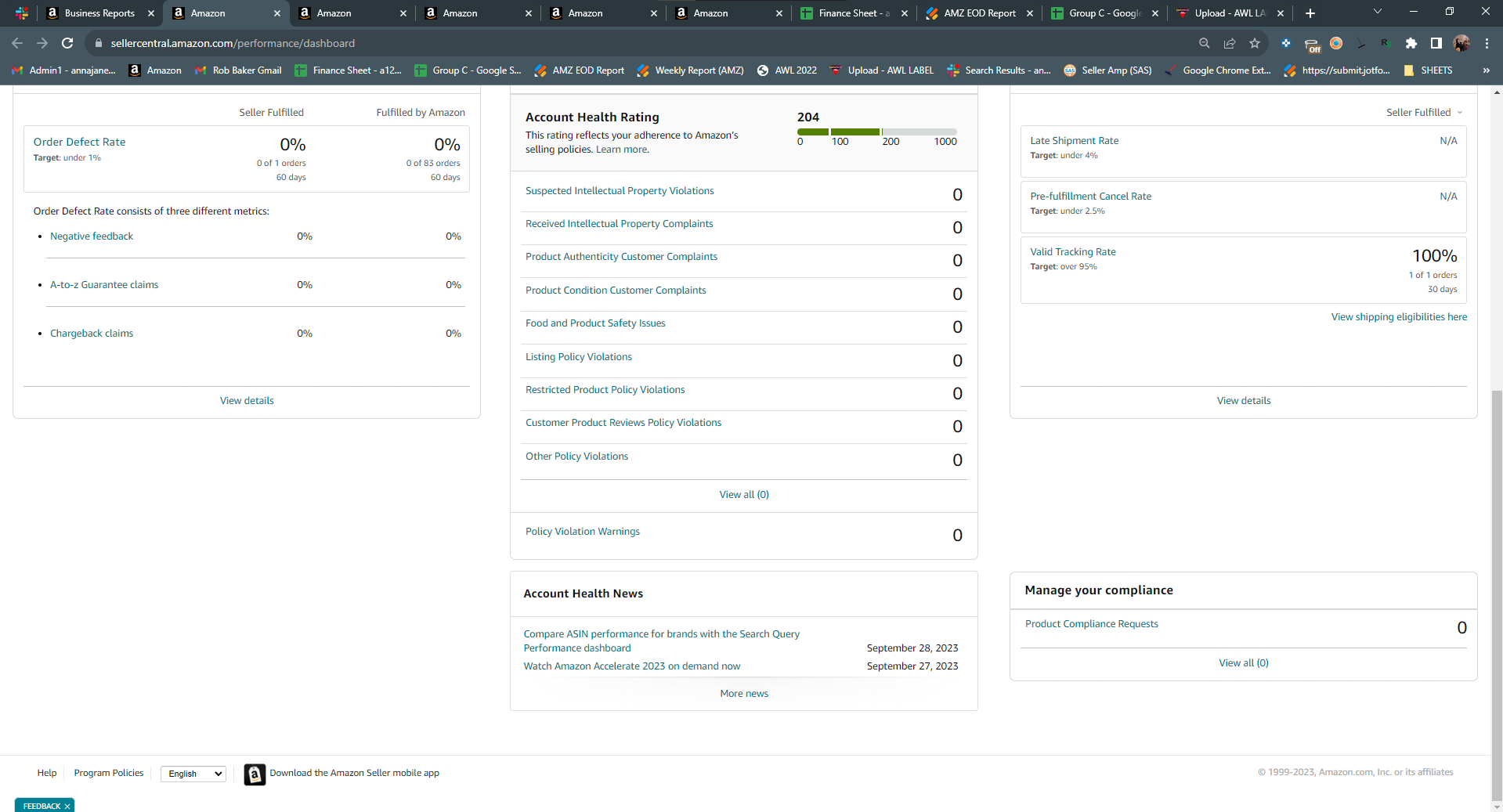The height and width of the screenshot is (812, 1503).
Task: Open the Valid Tracking Rate link
Action: pyautogui.click(x=1073, y=252)
